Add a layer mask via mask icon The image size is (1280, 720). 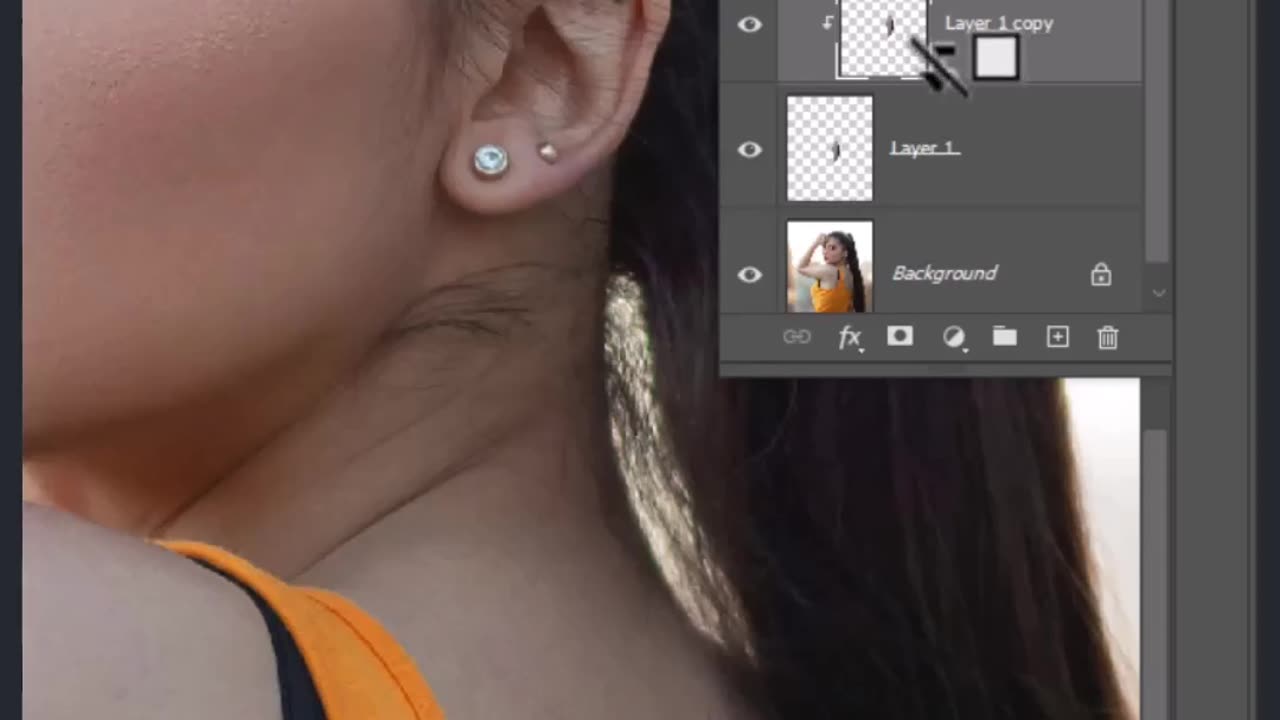pyautogui.click(x=900, y=337)
